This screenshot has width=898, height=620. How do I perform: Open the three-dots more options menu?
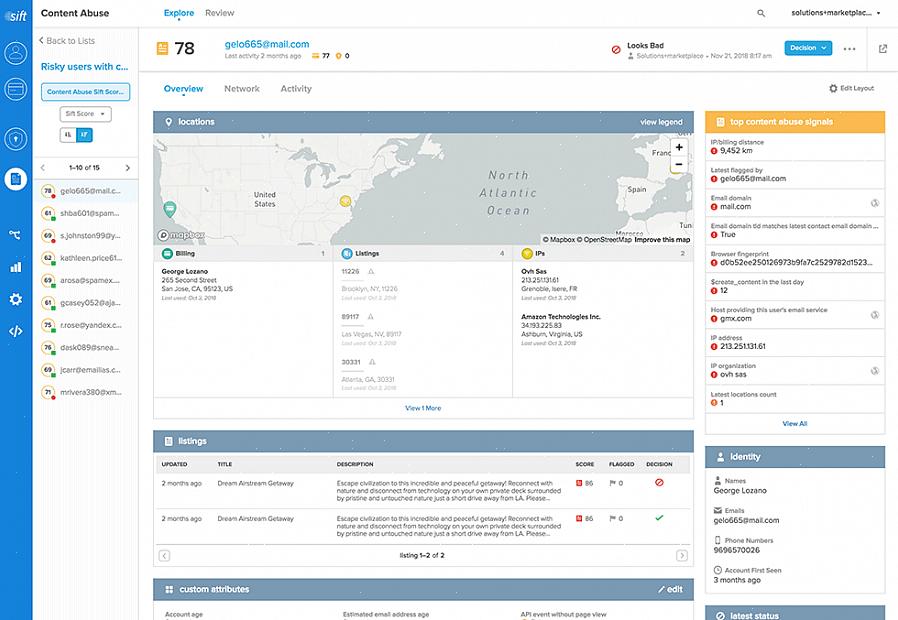coord(850,48)
